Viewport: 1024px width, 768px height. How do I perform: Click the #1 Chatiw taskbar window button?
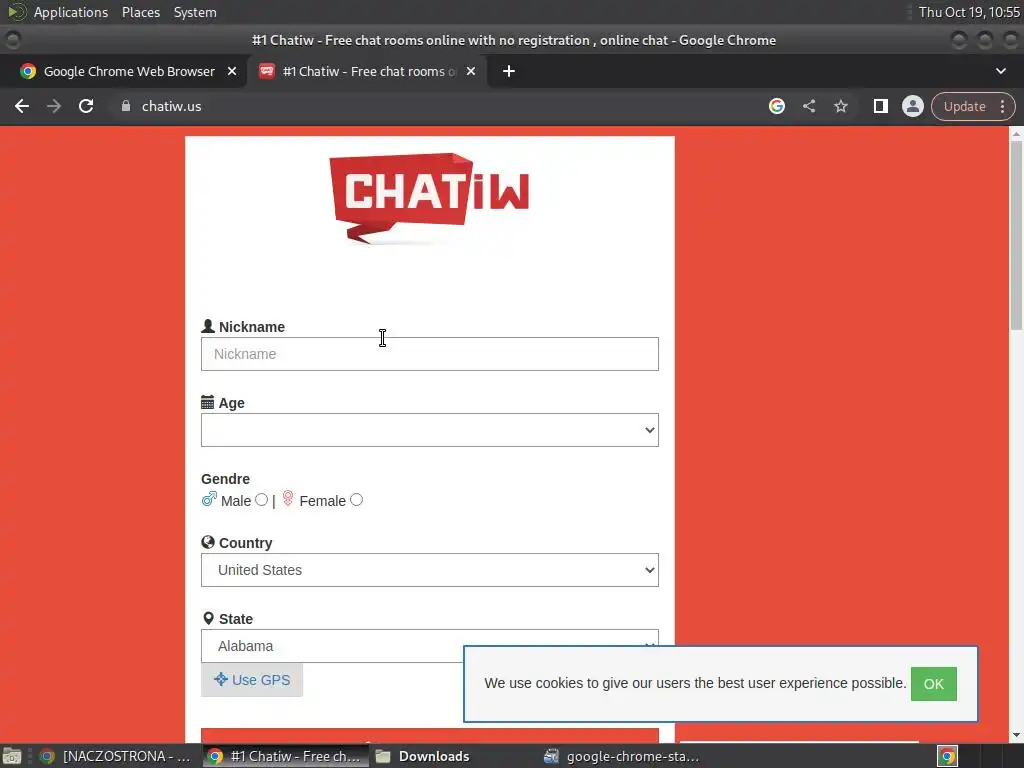pos(285,756)
